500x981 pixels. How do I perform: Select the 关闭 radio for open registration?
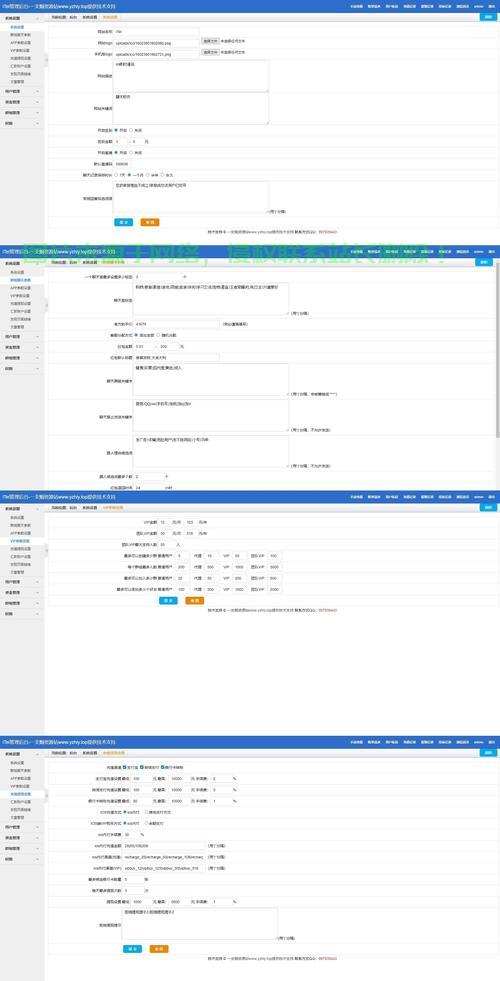coord(131,131)
